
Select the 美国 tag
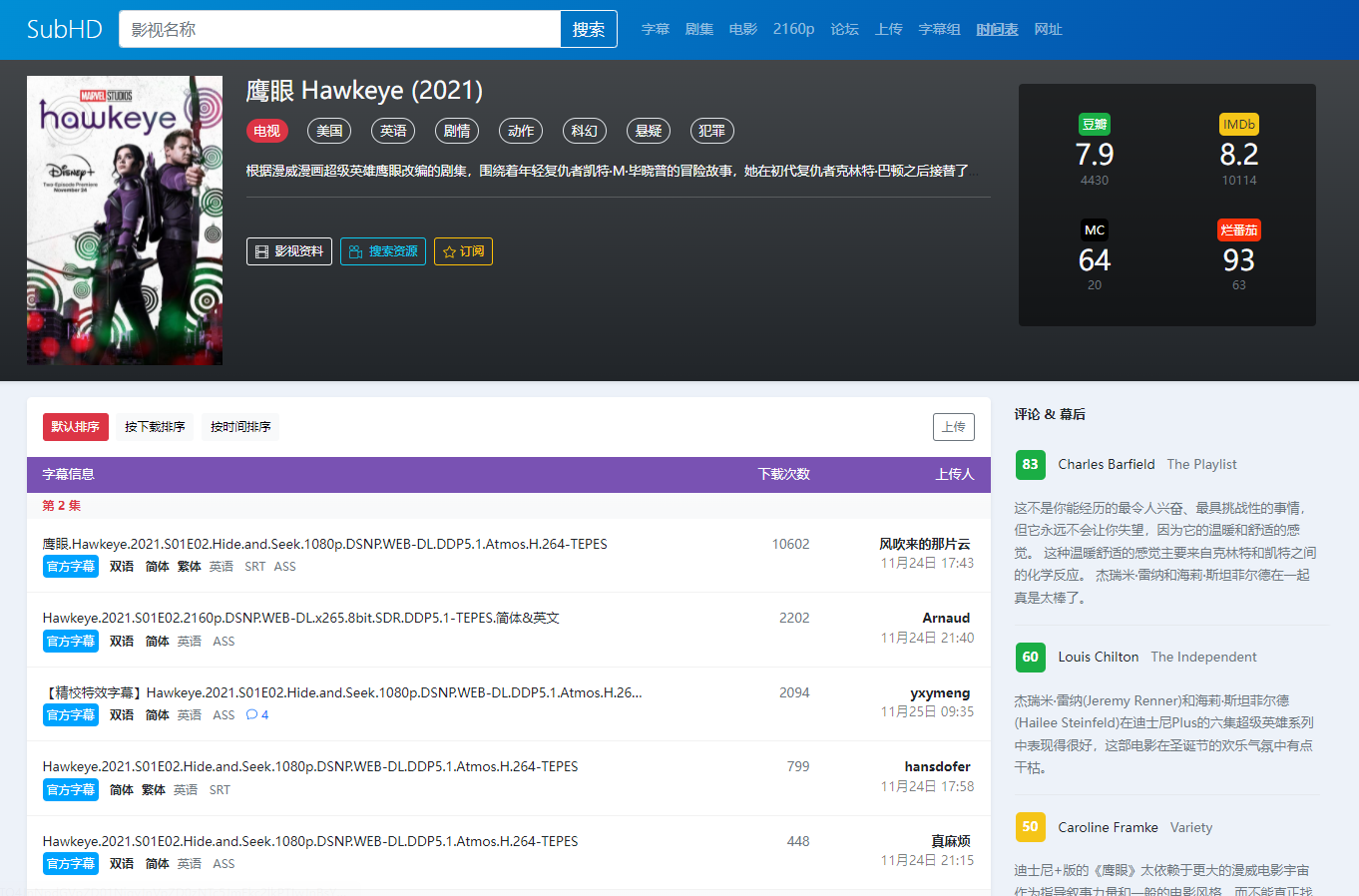pyautogui.click(x=330, y=131)
